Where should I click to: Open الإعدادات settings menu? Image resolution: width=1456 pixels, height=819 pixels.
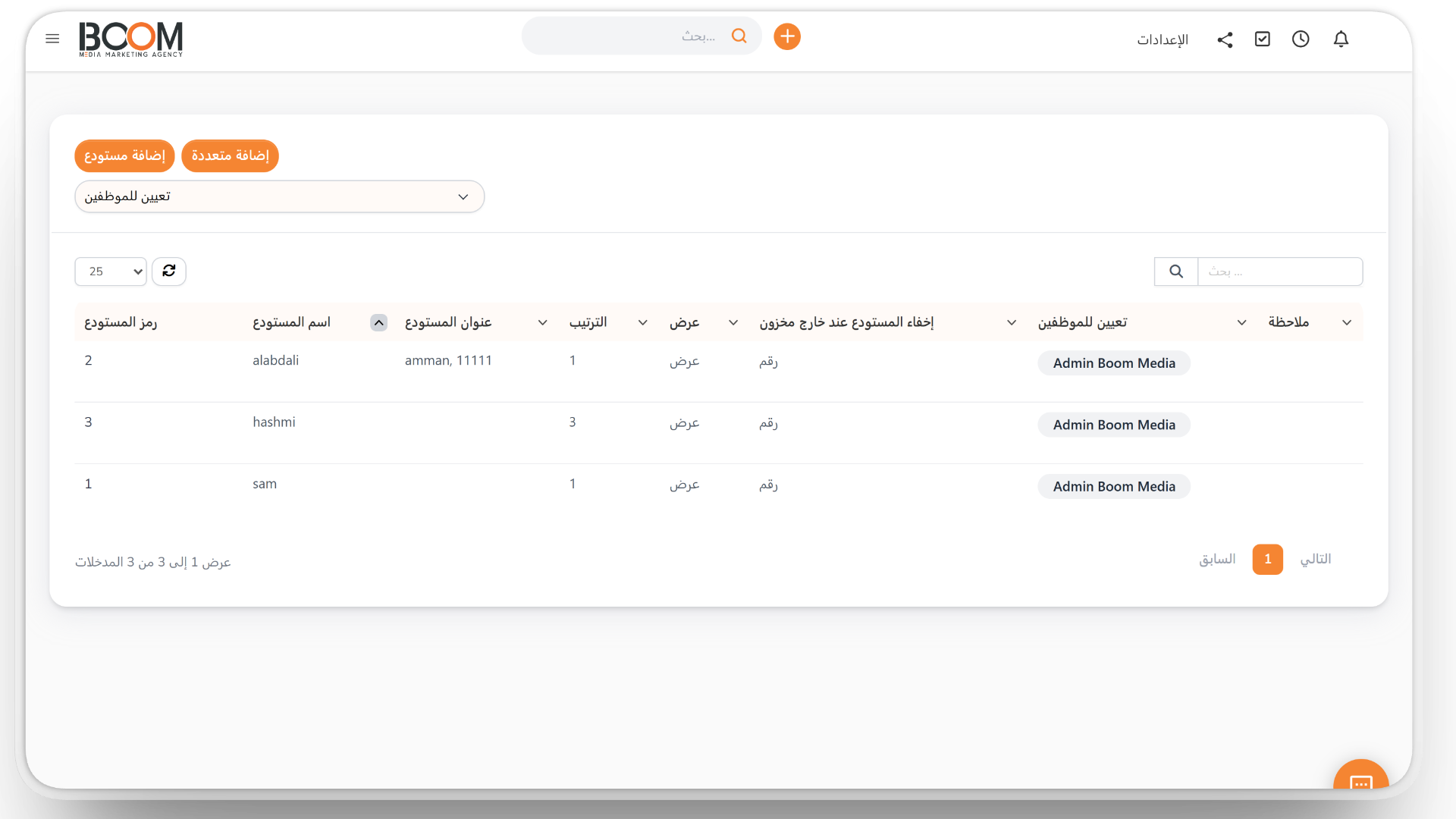(x=1163, y=39)
